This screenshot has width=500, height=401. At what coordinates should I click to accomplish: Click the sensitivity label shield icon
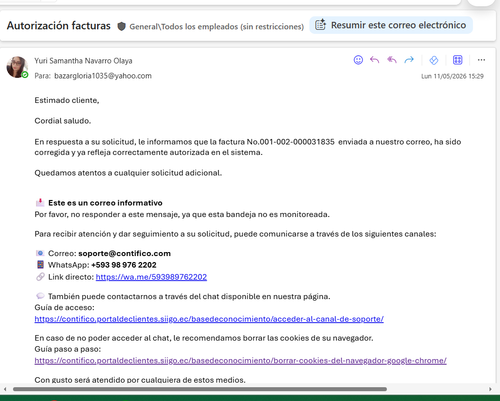[122, 26]
